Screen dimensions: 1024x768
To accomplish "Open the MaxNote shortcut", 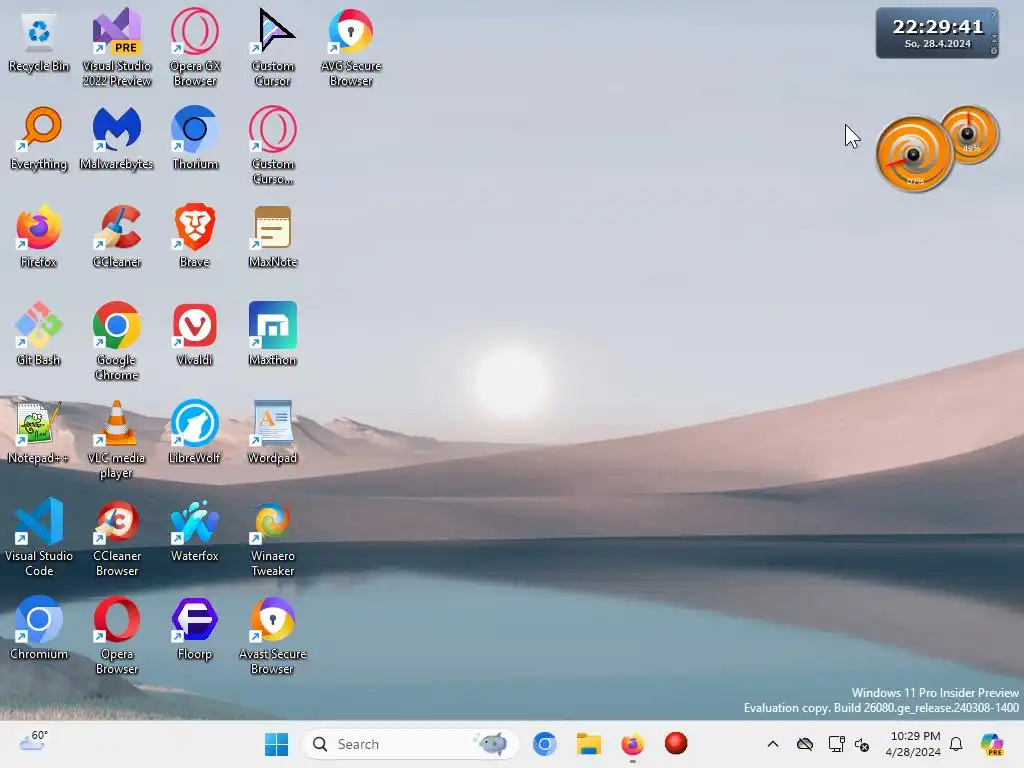I will 273,236.
